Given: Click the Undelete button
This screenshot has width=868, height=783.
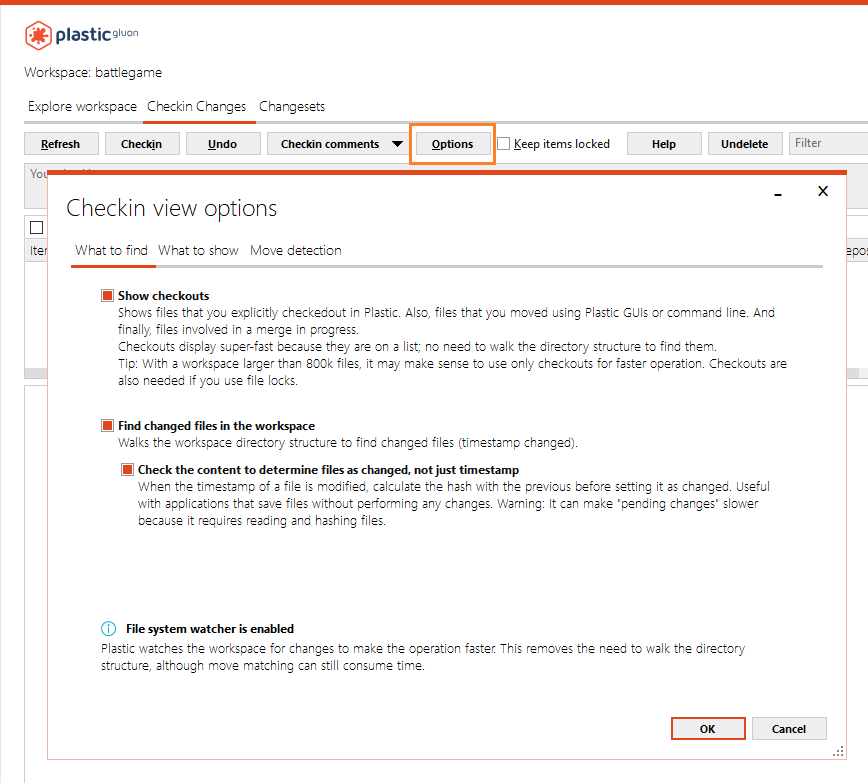Looking at the screenshot, I should click(745, 144).
